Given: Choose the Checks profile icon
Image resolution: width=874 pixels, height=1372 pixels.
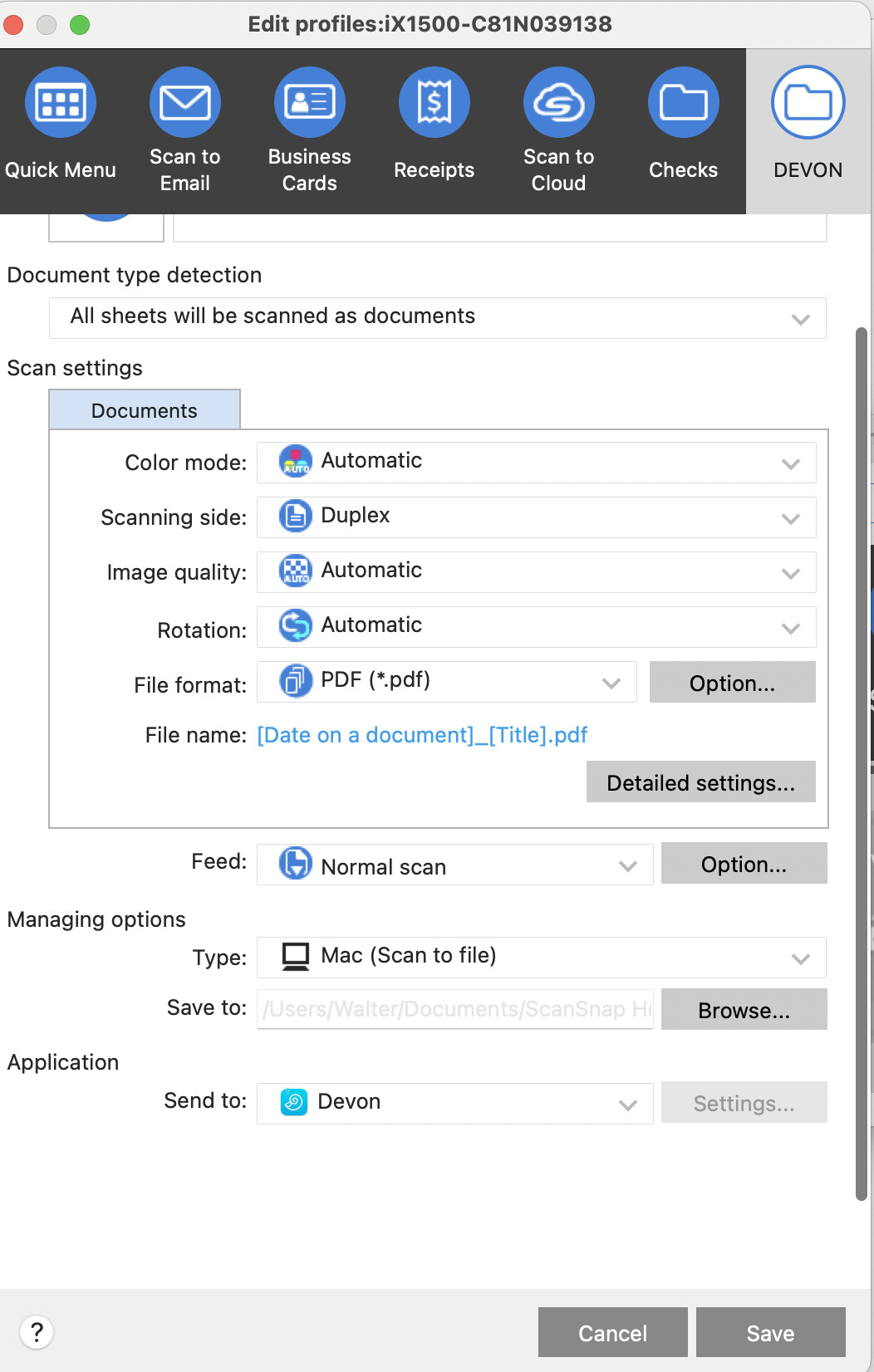Looking at the screenshot, I should 684,103.
